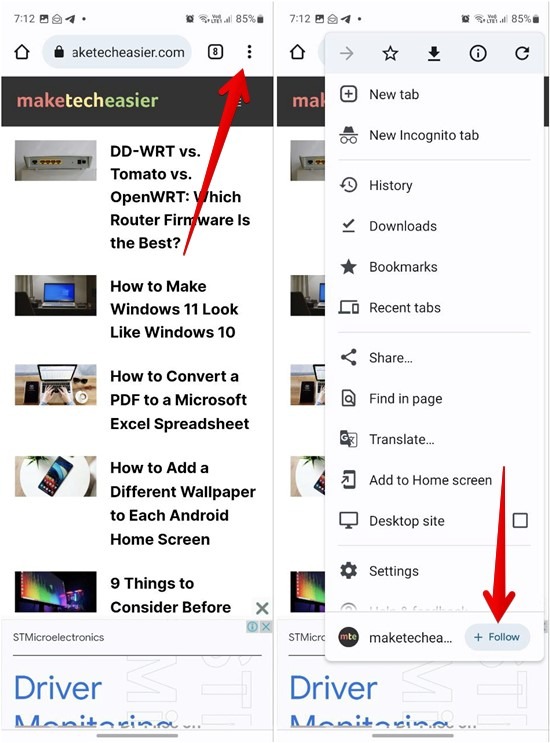The image size is (550, 743).
Task: Tap the typing-on-laptop thumbnail in left screenshot
Action: pos(55,385)
